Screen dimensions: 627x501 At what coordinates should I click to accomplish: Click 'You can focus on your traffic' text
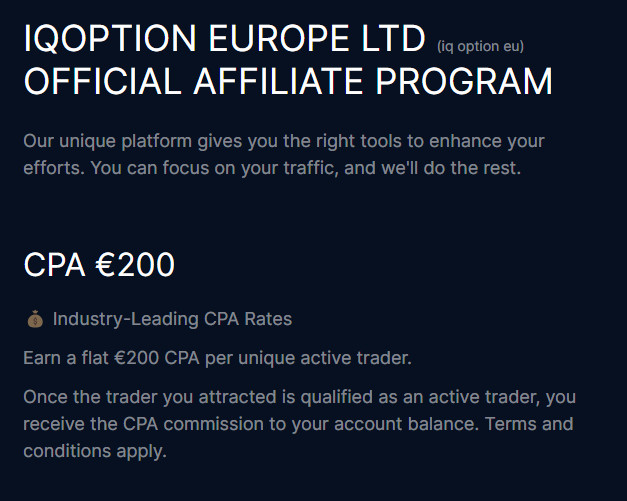(x=214, y=167)
